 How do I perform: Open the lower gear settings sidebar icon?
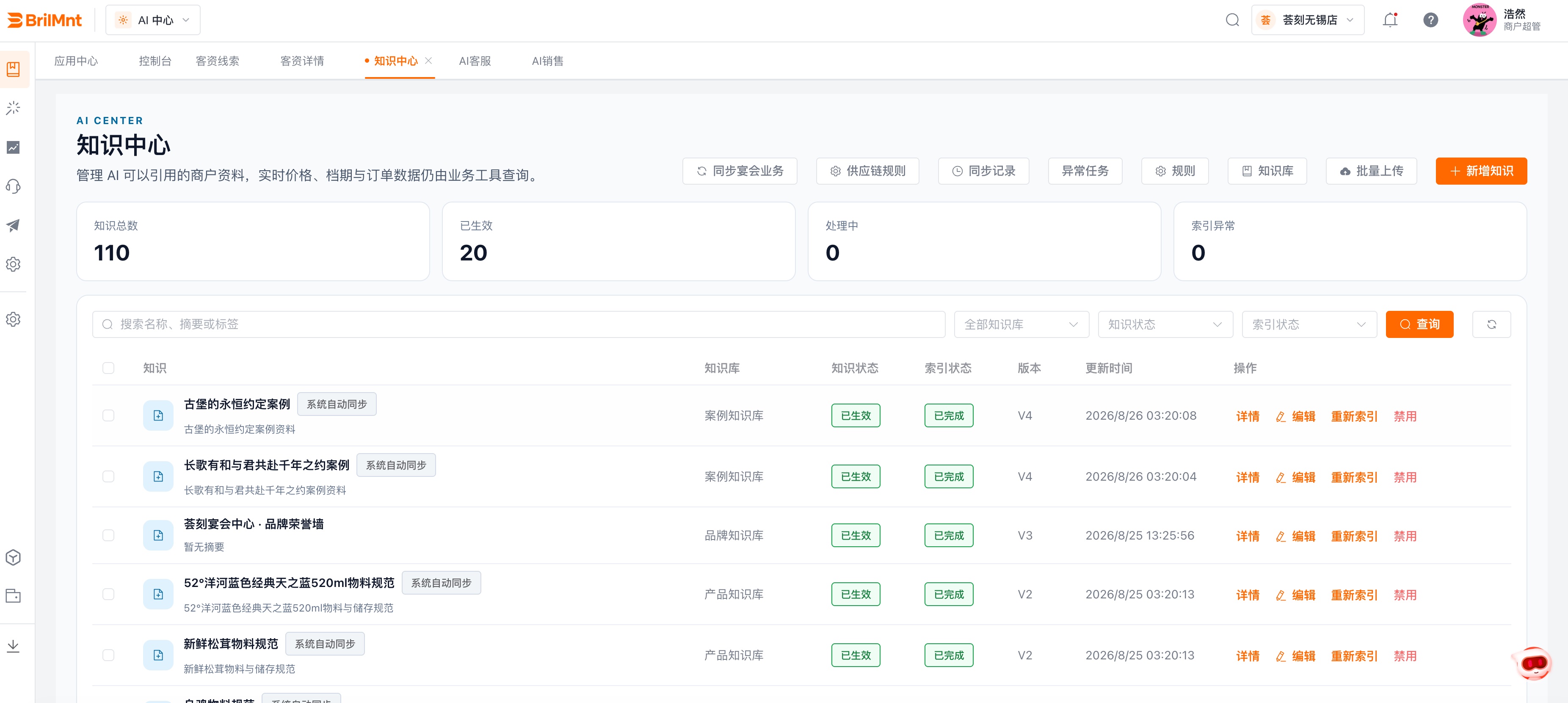(14, 319)
